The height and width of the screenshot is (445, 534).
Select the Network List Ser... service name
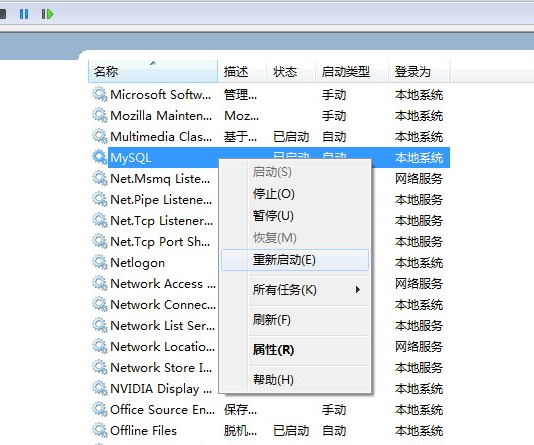tap(162, 325)
